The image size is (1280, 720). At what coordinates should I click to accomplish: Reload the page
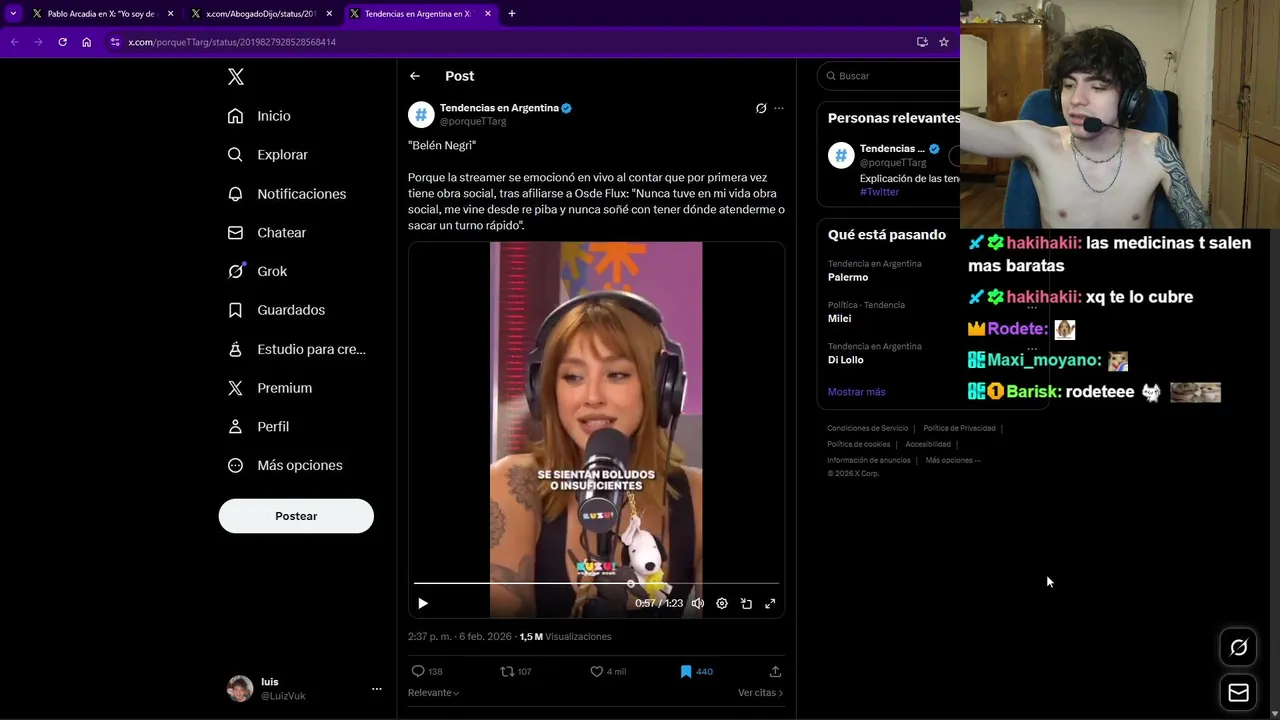pos(62,42)
